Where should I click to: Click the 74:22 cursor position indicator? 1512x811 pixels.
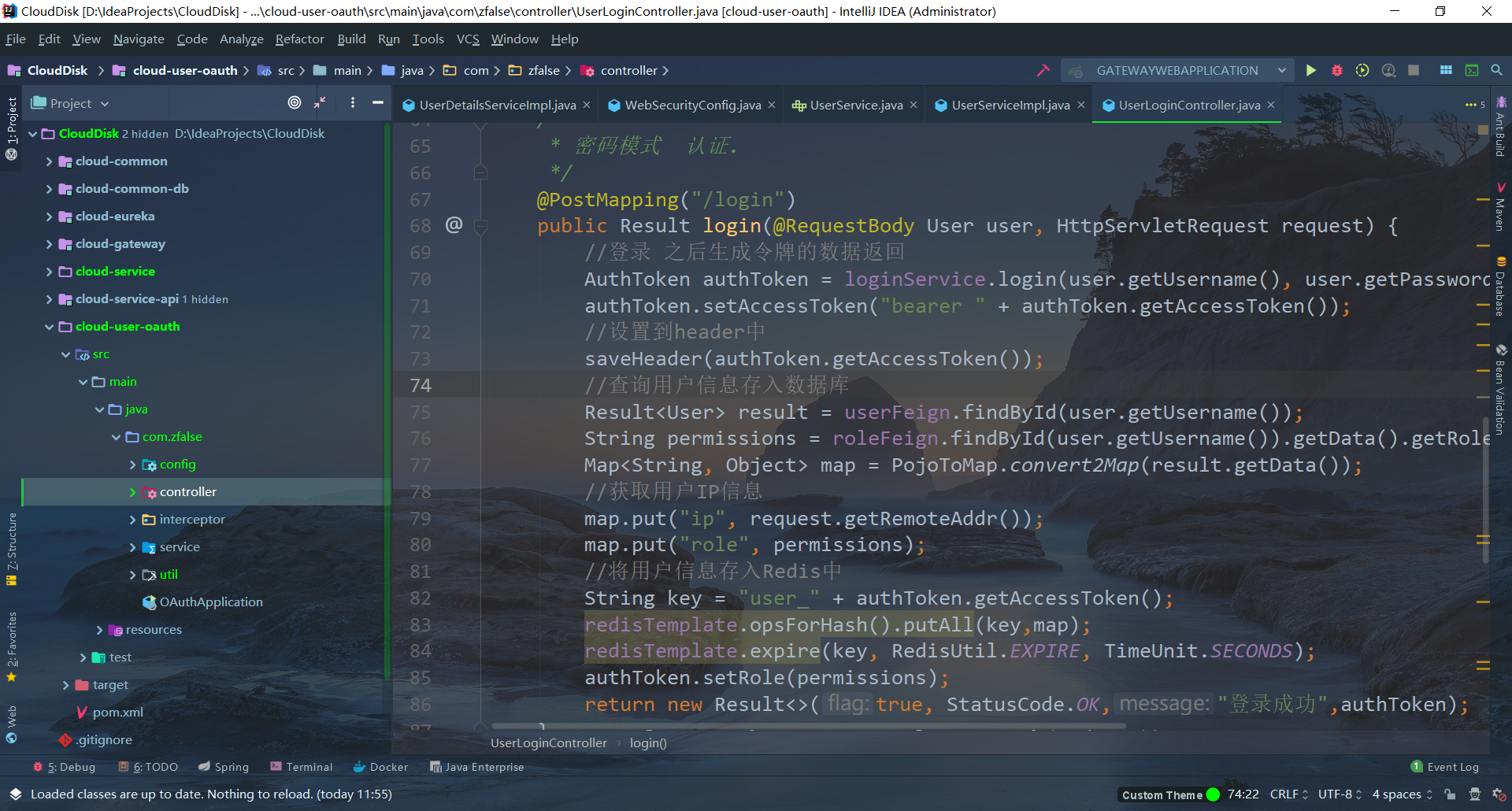[1243, 794]
